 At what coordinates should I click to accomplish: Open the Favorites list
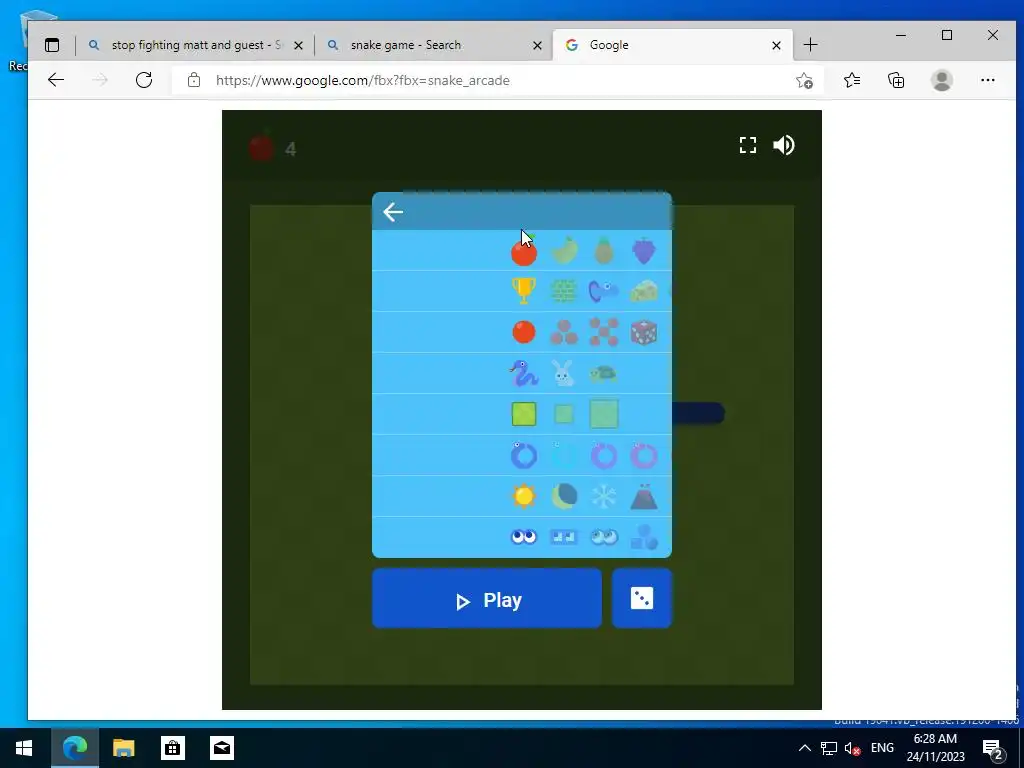[852, 80]
